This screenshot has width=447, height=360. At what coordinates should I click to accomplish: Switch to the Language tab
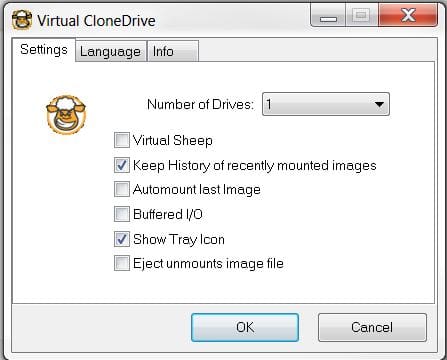[111, 51]
